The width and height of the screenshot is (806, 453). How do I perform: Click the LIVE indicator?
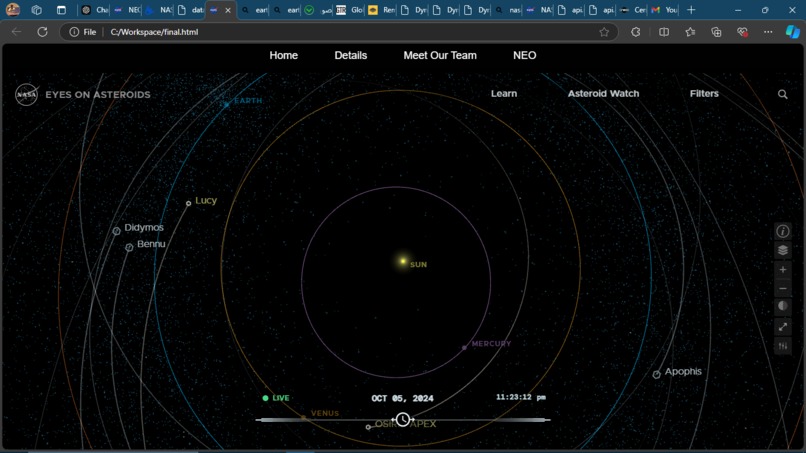point(276,398)
